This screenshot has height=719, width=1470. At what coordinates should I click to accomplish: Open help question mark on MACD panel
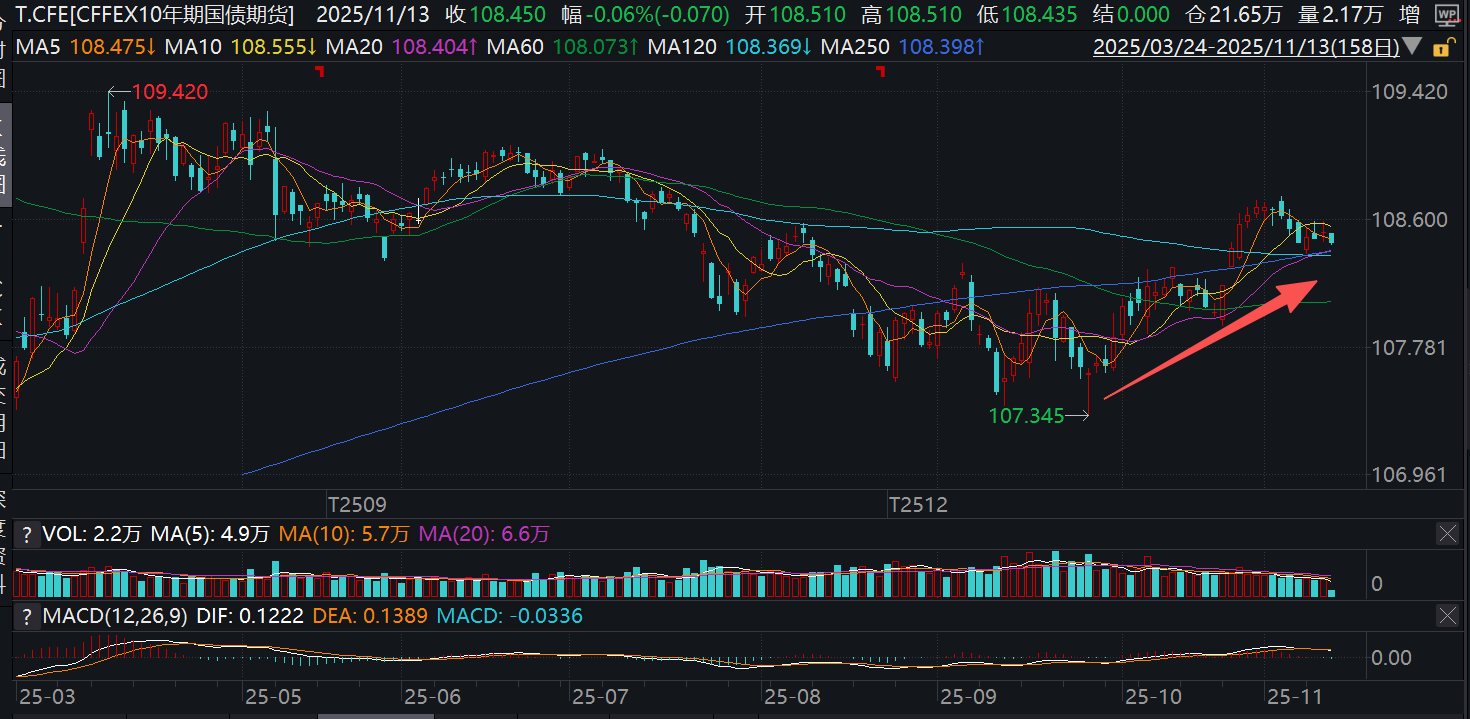[x=27, y=616]
